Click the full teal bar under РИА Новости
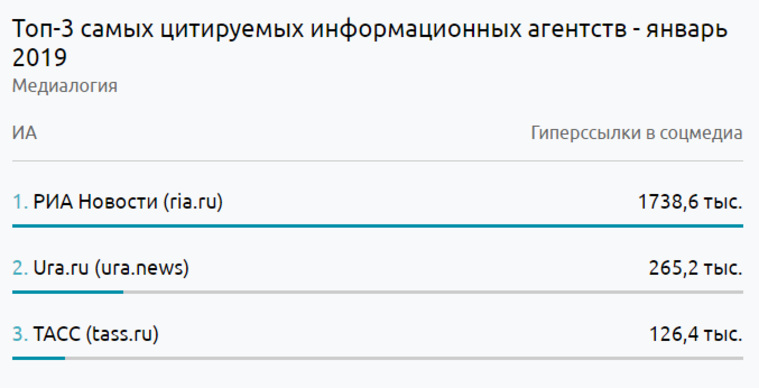This screenshot has width=759, height=388. tap(378, 226)
